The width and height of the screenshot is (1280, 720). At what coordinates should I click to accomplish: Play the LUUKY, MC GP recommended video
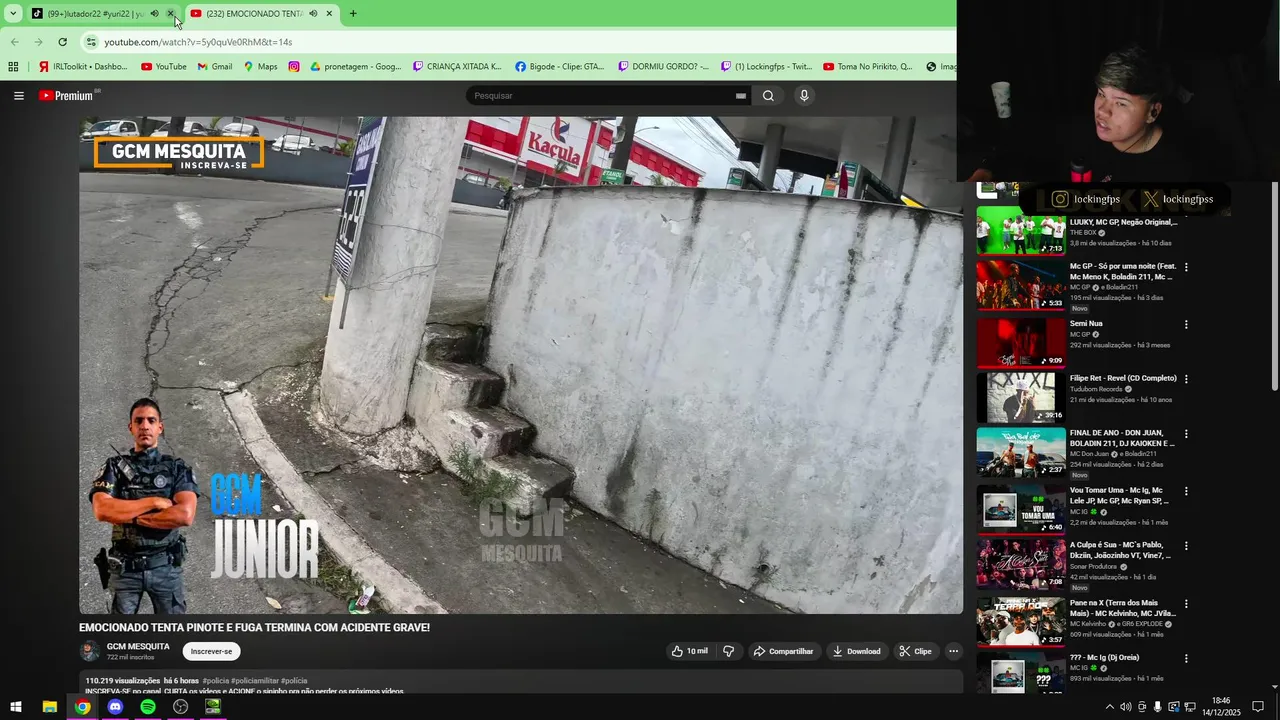[1021, 231]
